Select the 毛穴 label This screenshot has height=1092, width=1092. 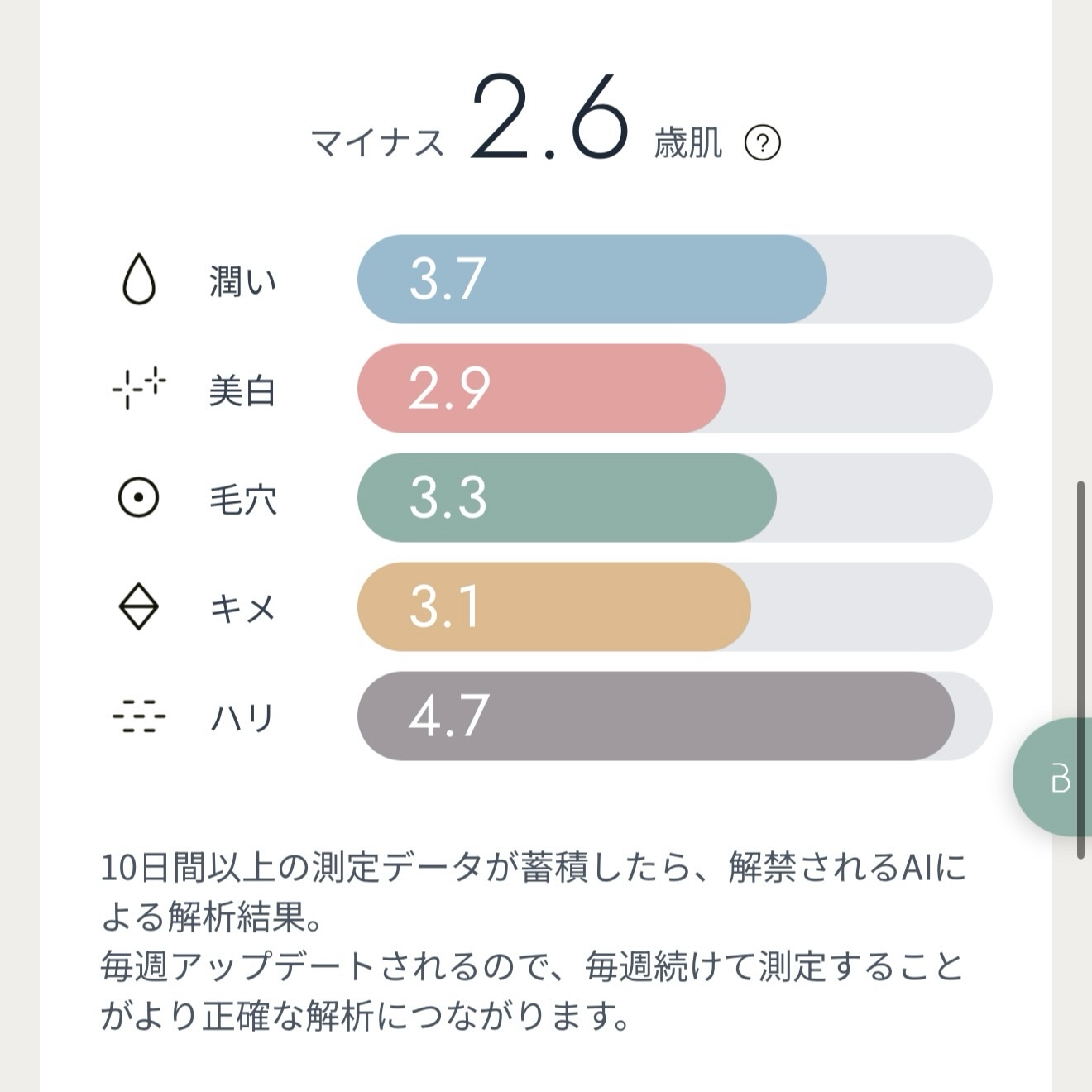pos(242,500)
